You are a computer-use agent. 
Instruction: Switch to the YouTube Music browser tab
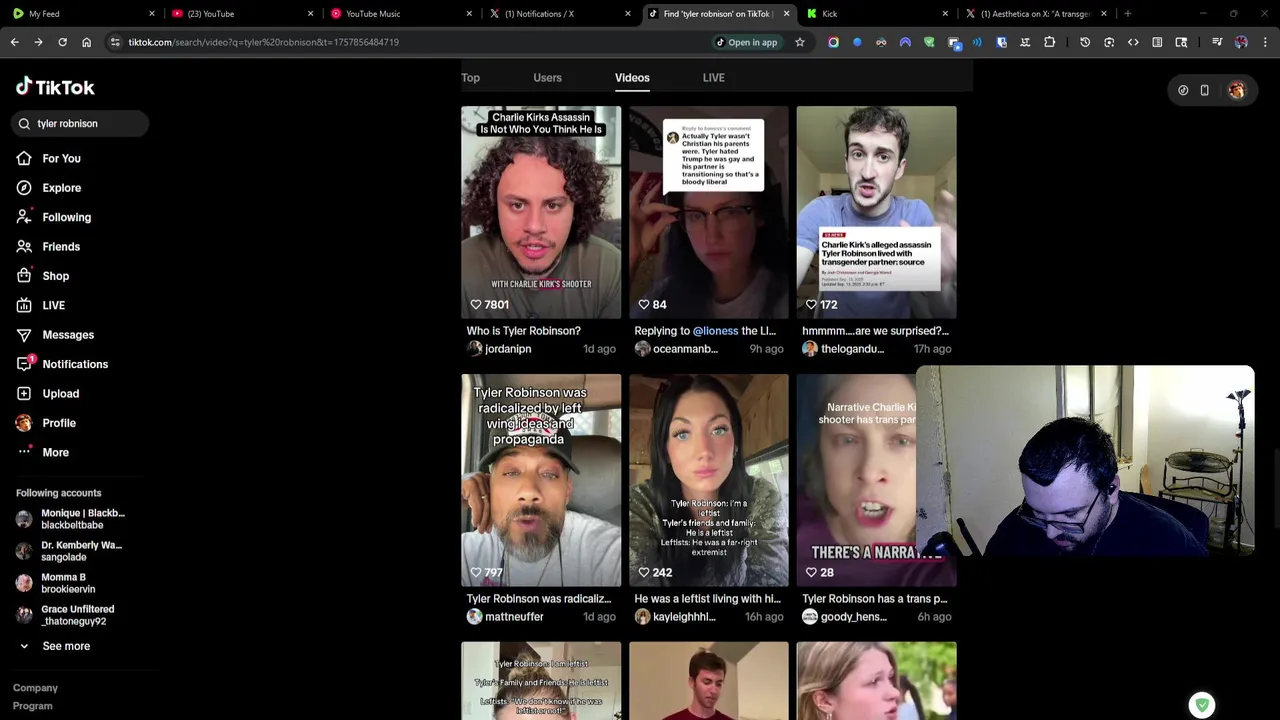pyautogui.click(x=400, y=14)
